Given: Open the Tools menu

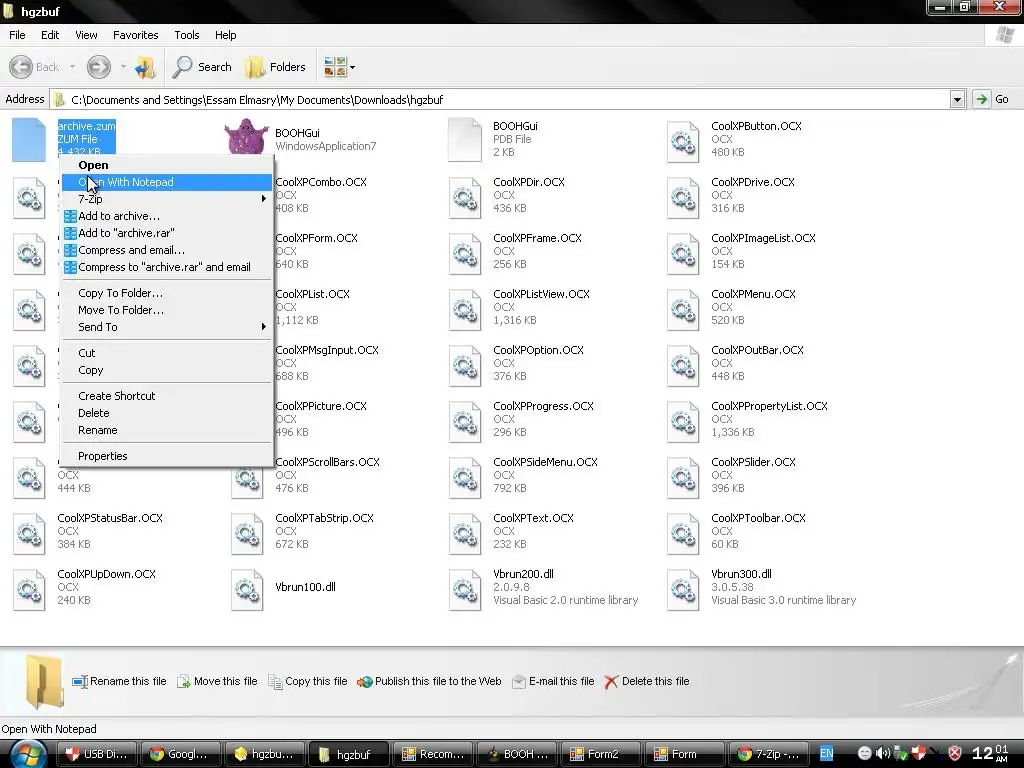Looking at the screenshot, I should [187, 35].
